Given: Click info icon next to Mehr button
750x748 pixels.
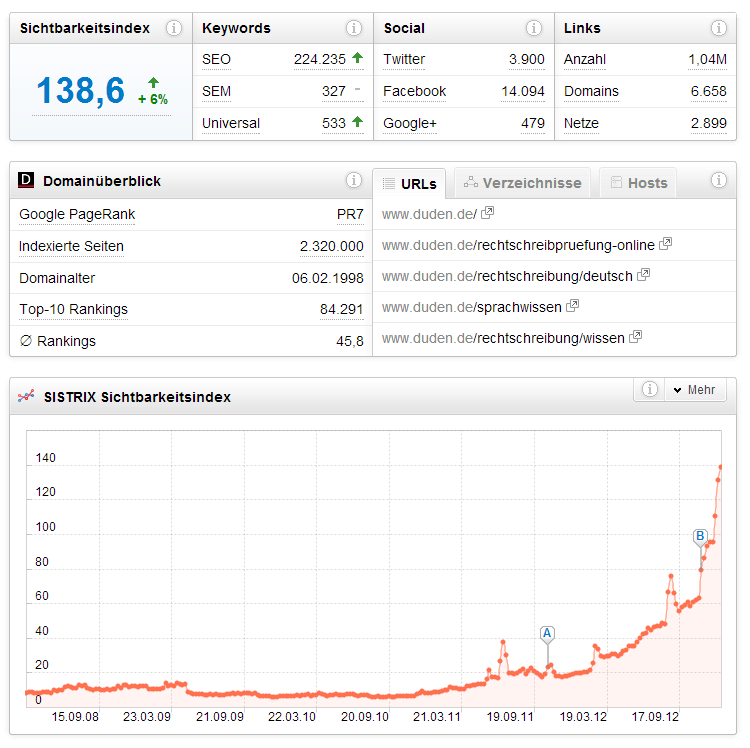Looking at the screenshot, I should pos(649,390).
